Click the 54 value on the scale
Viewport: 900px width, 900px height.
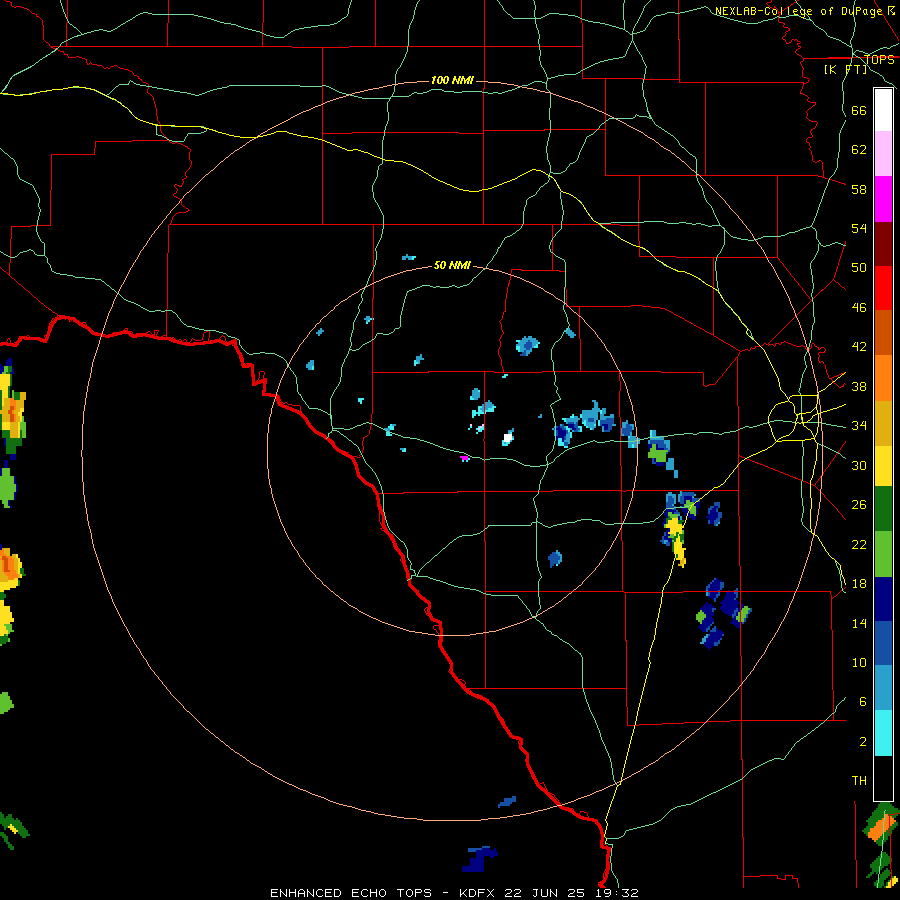[x=859, y=228]
